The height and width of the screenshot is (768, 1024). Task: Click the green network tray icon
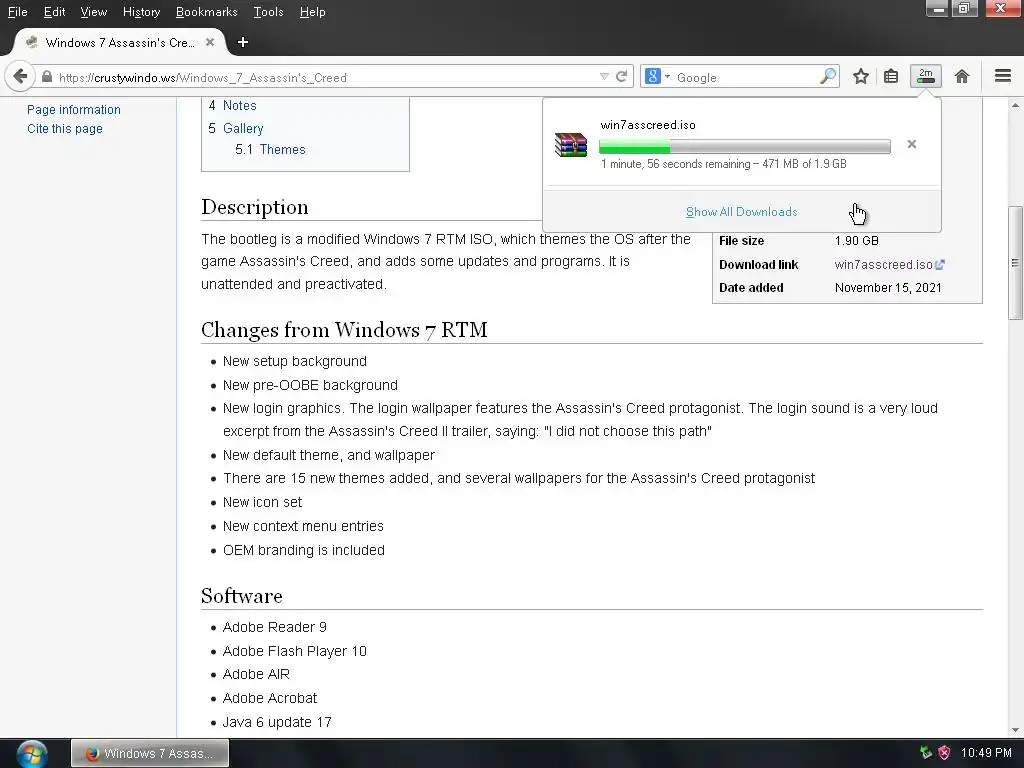pos(925,753)
